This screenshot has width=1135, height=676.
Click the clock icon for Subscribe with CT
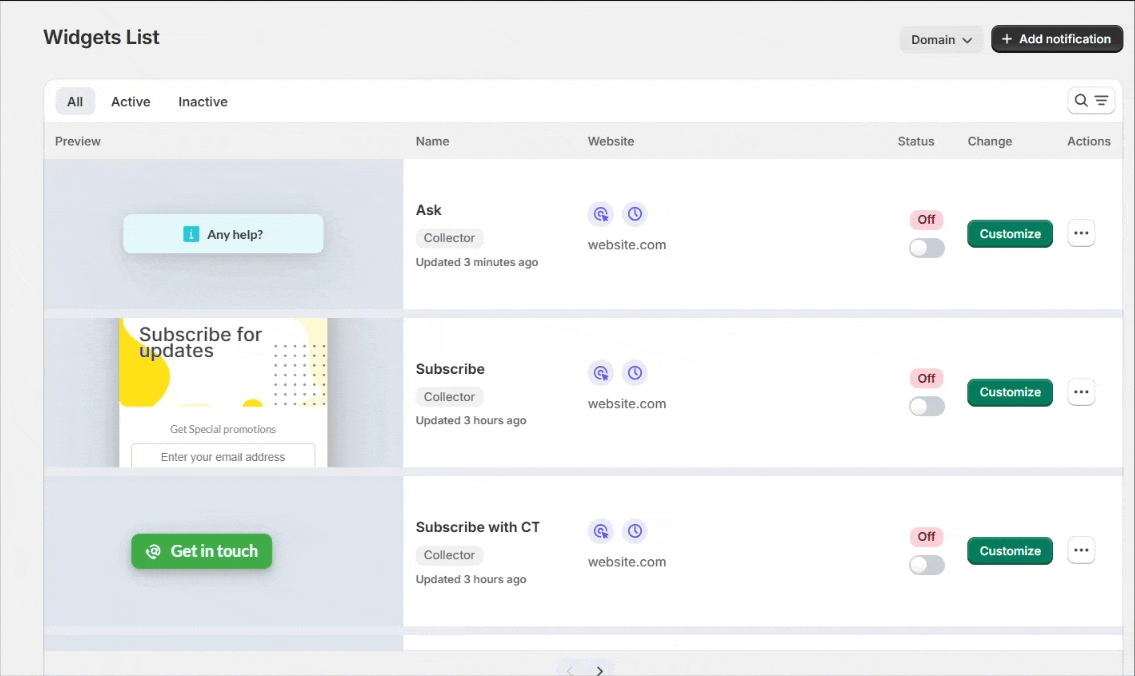[634, 531]
